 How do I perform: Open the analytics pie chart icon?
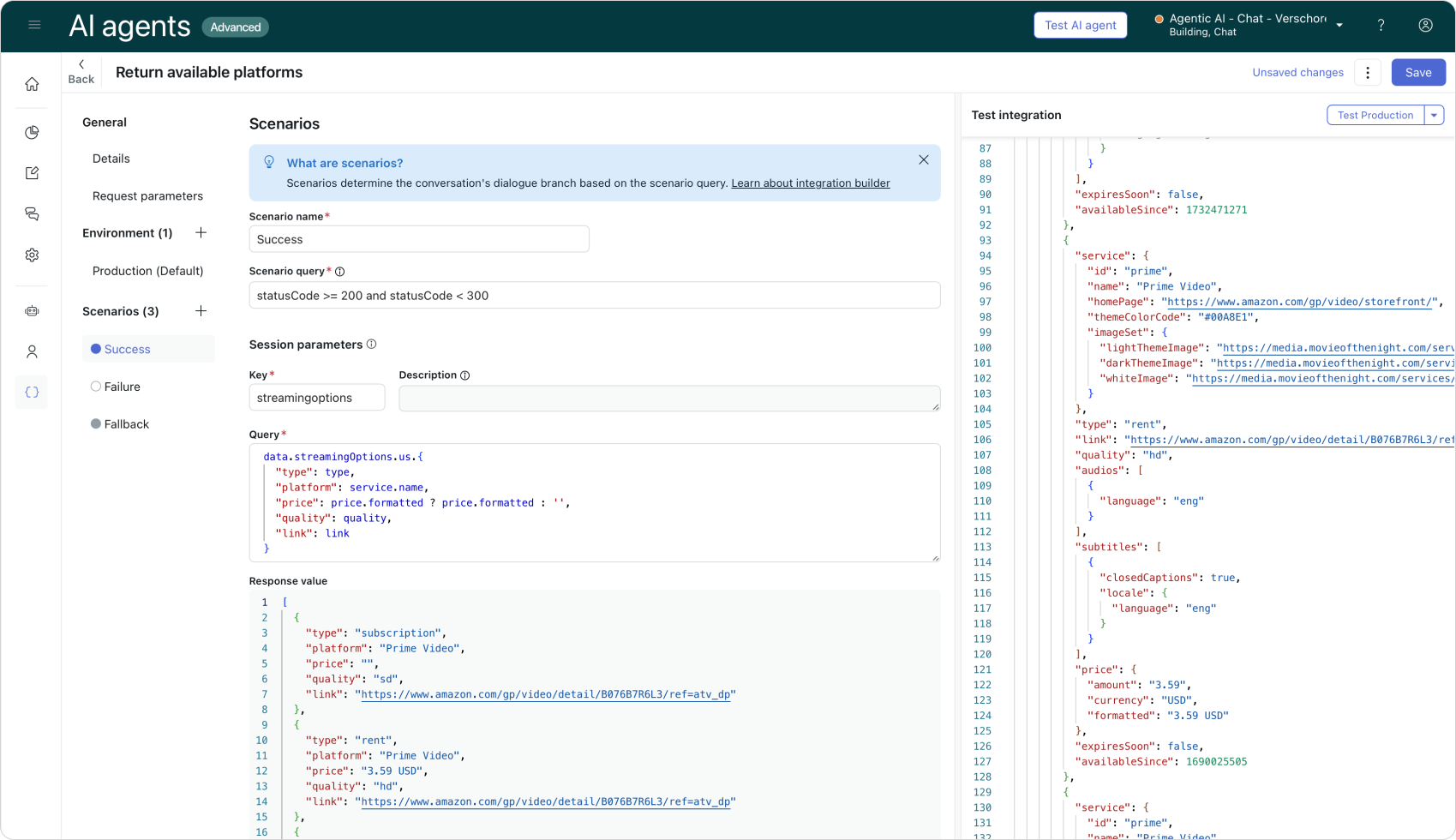coord(32,132)
